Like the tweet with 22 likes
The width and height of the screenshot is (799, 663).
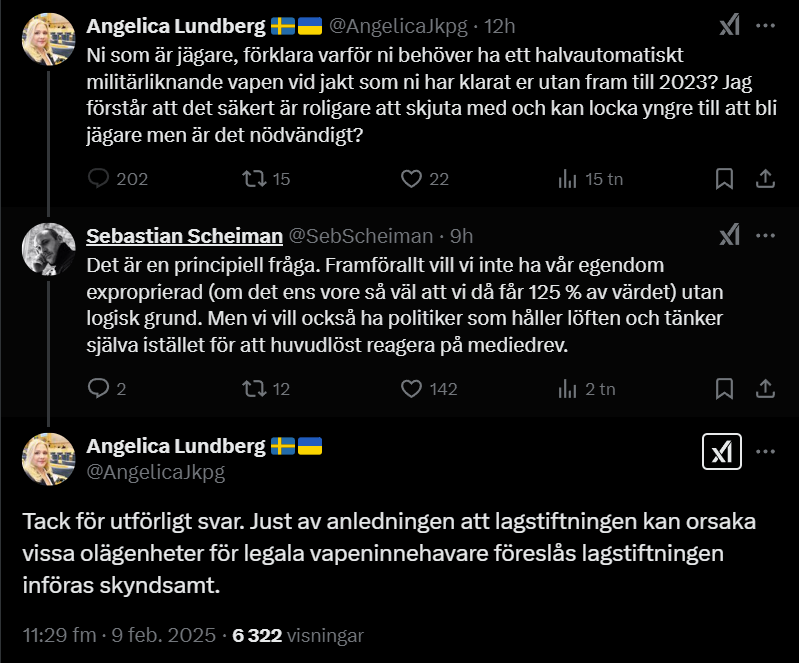[x=411, y=179]
